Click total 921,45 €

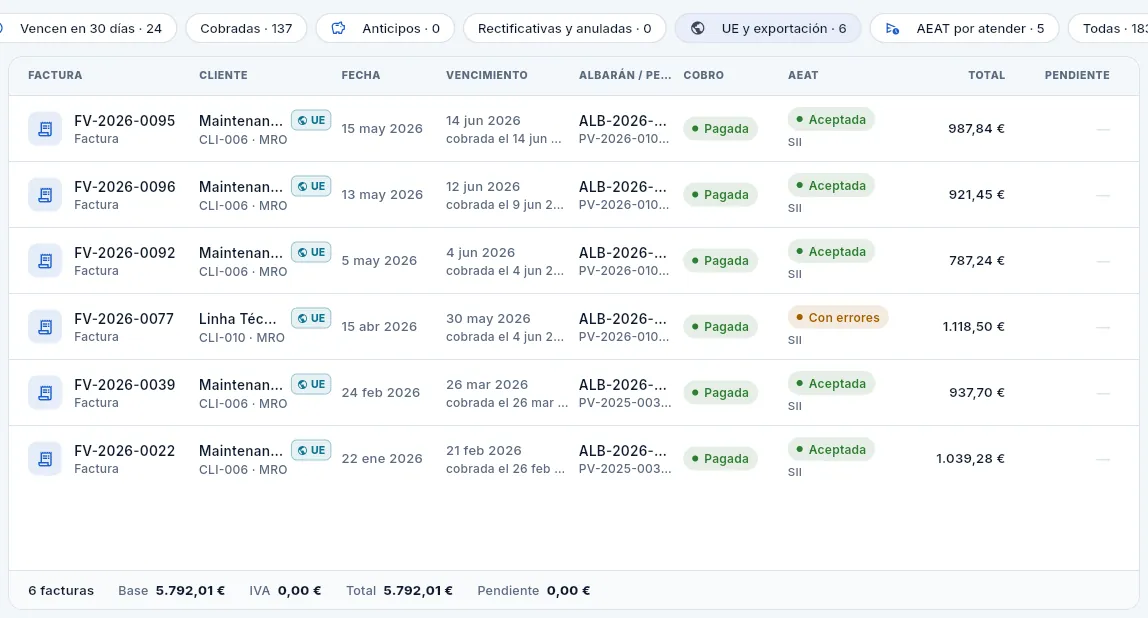[976, 195]
